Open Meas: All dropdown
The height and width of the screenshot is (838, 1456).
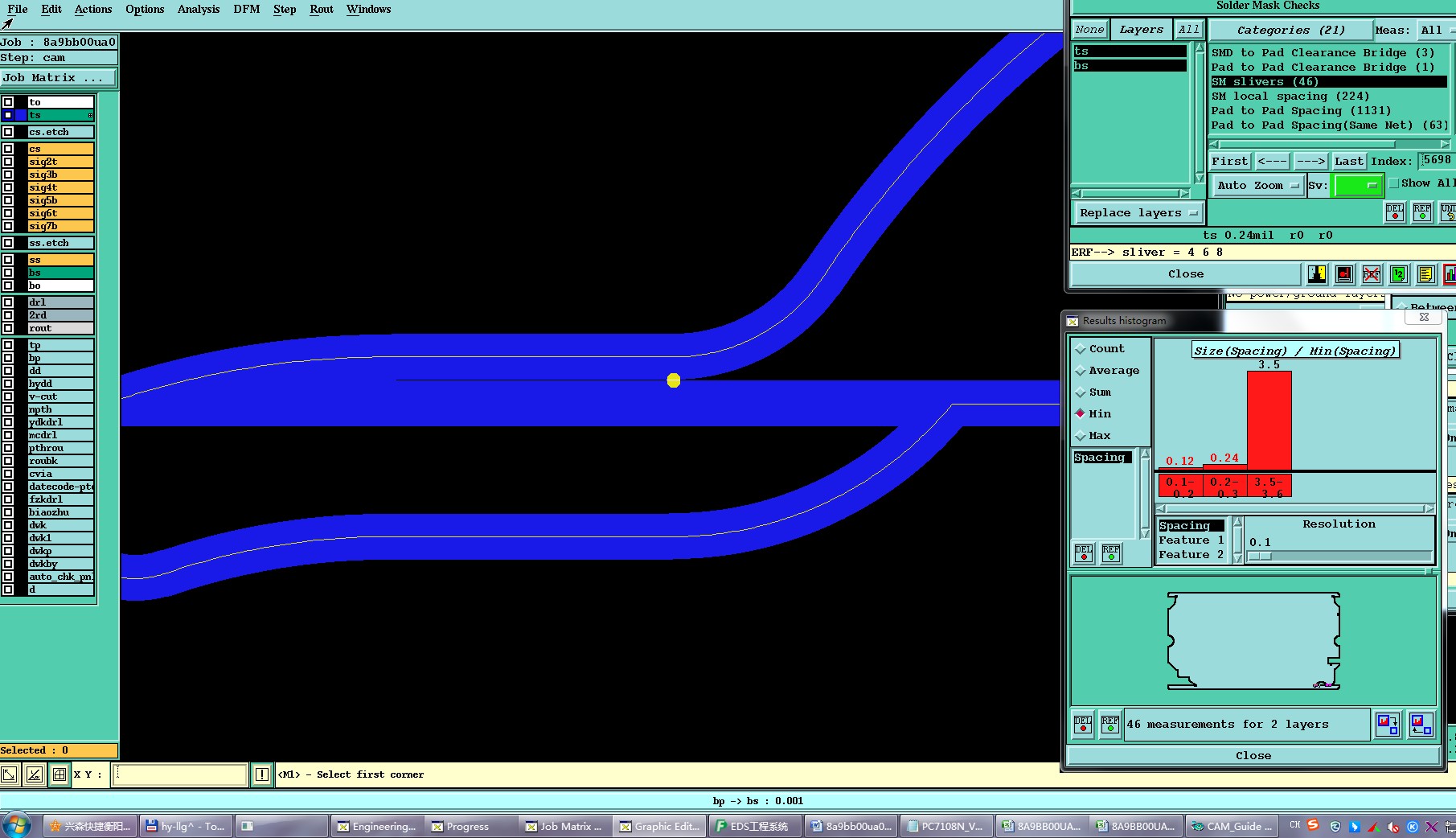click(1435, 30)
